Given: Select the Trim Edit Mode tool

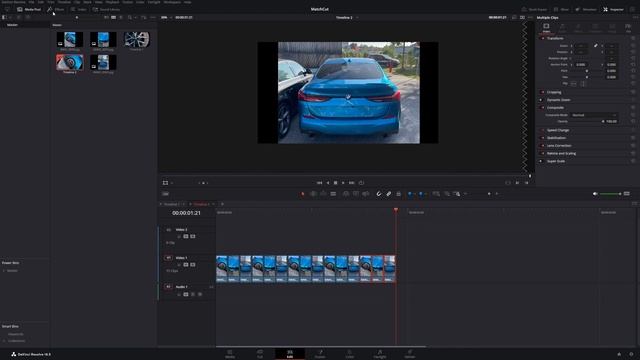Looking at the screenshot, I should coord(313,194).
